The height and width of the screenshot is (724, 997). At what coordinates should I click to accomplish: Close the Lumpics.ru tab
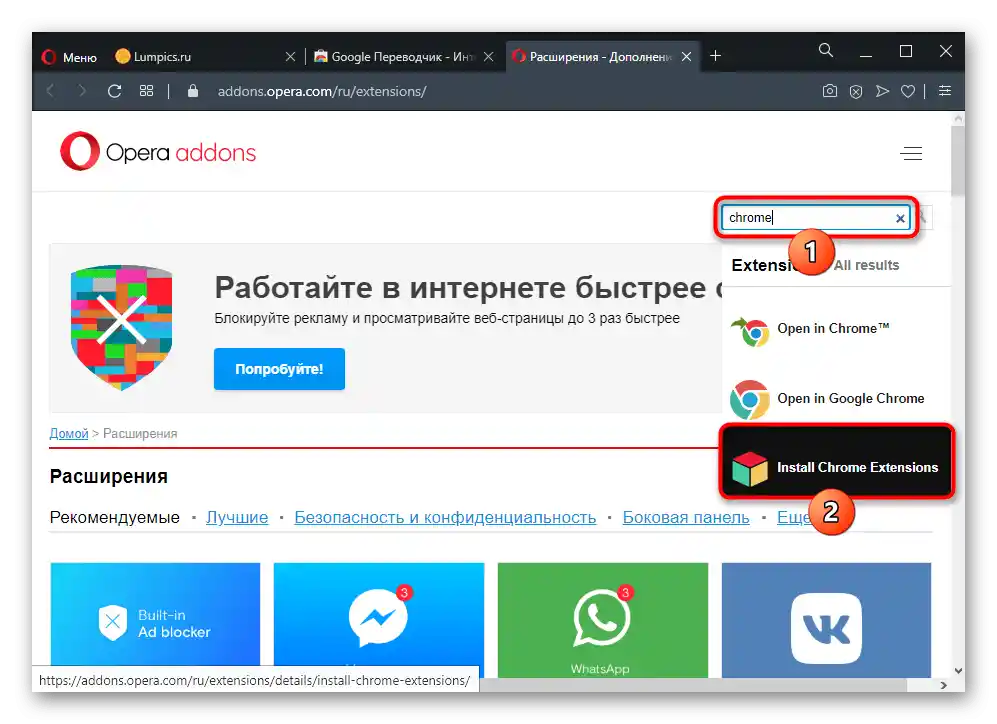pos(291,57)
